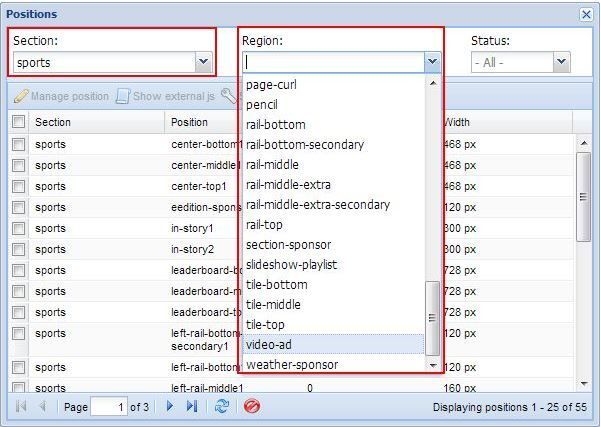Go to previous page of positions
Viewport: 601px width, 427px height.
pyautogui.click(x=43, y=406)
